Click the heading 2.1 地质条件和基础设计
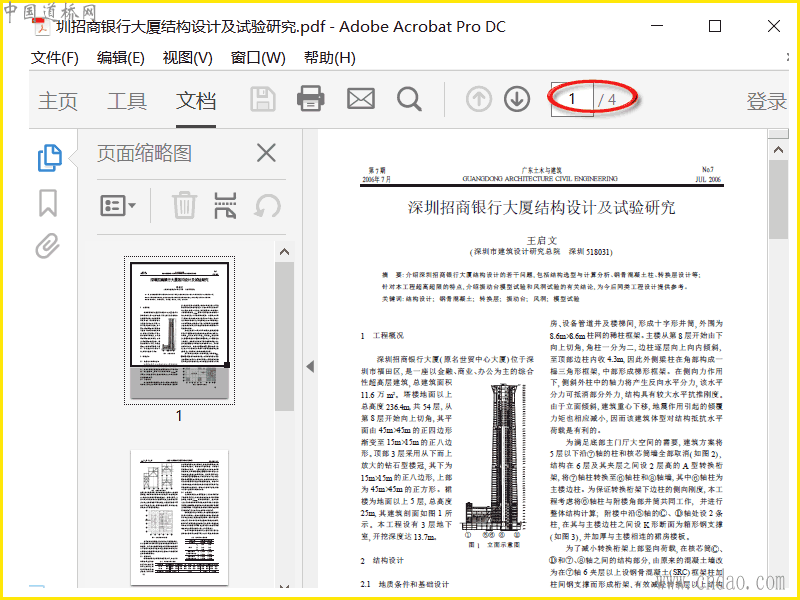Image resolution: width=800 pixels, height=600 pixels. [x=405, y=584]
